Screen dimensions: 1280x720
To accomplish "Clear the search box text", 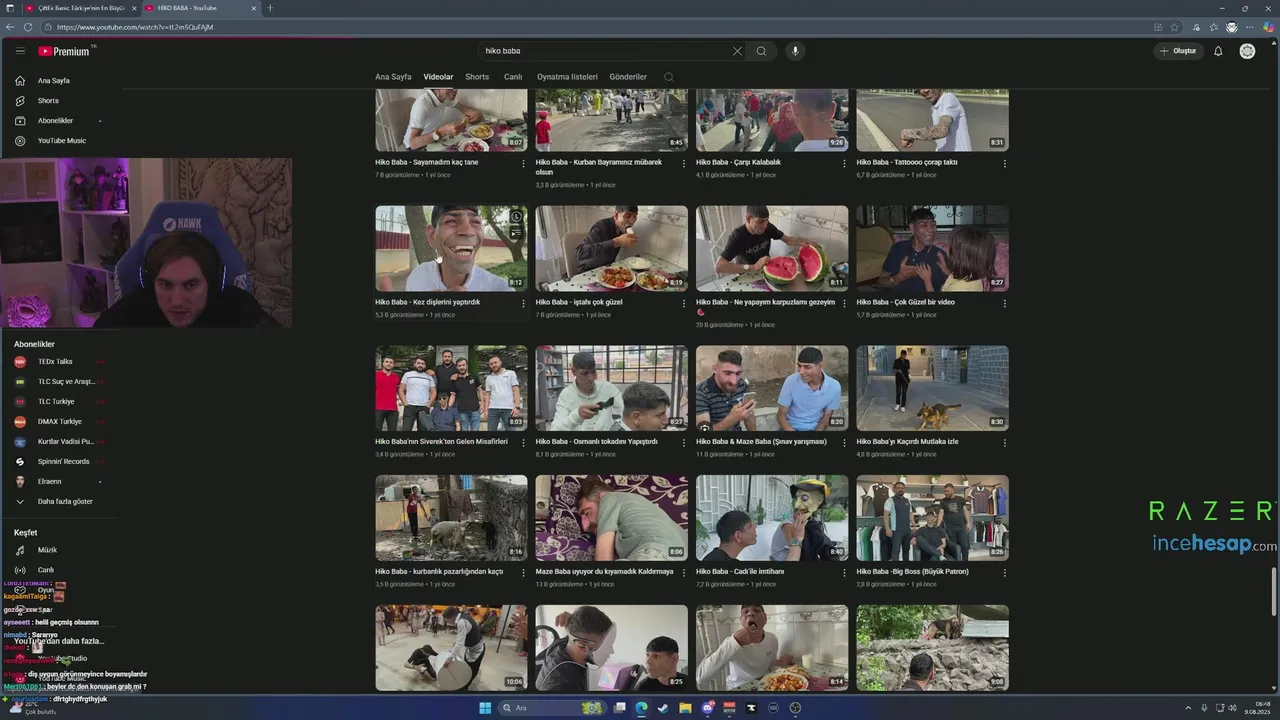I will pos(737,51).
